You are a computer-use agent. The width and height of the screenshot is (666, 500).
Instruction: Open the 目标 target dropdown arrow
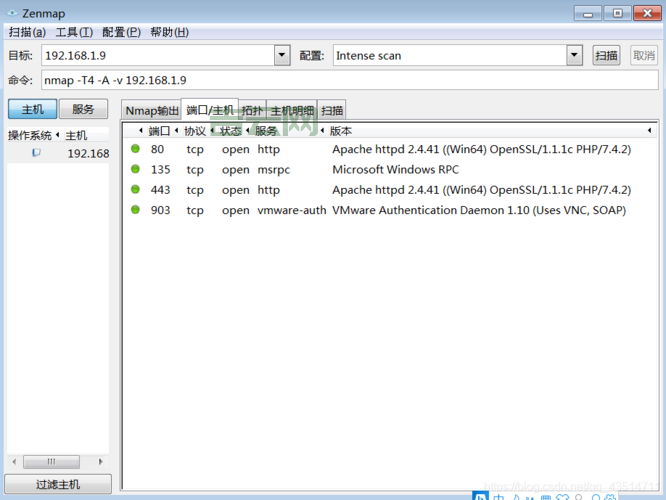coord(281,56)
